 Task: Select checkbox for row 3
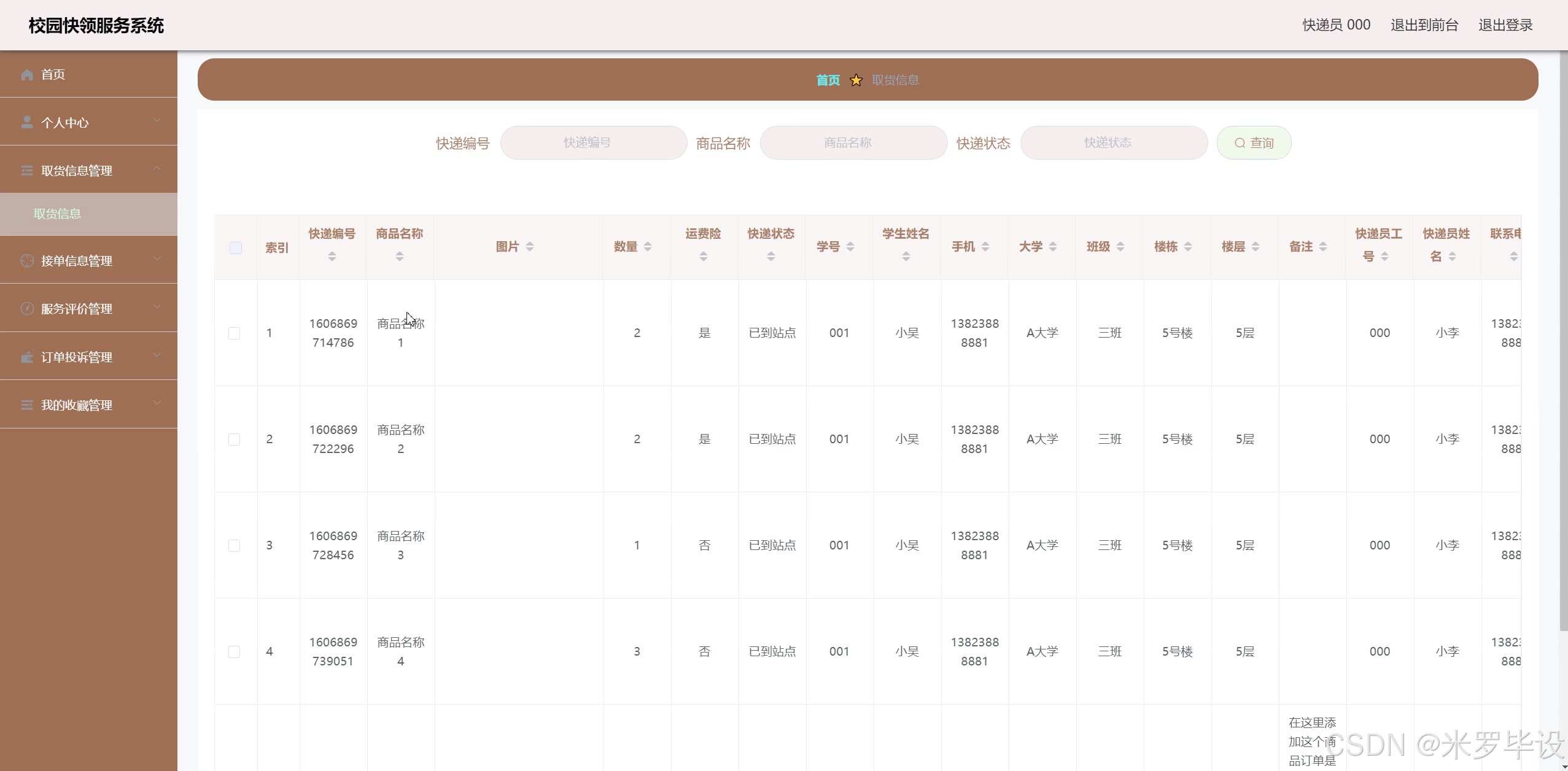tap(234, 546)
